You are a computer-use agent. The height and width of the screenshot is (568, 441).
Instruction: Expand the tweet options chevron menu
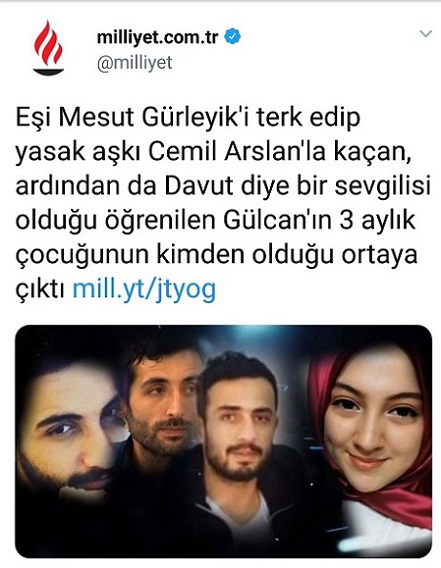425,34
